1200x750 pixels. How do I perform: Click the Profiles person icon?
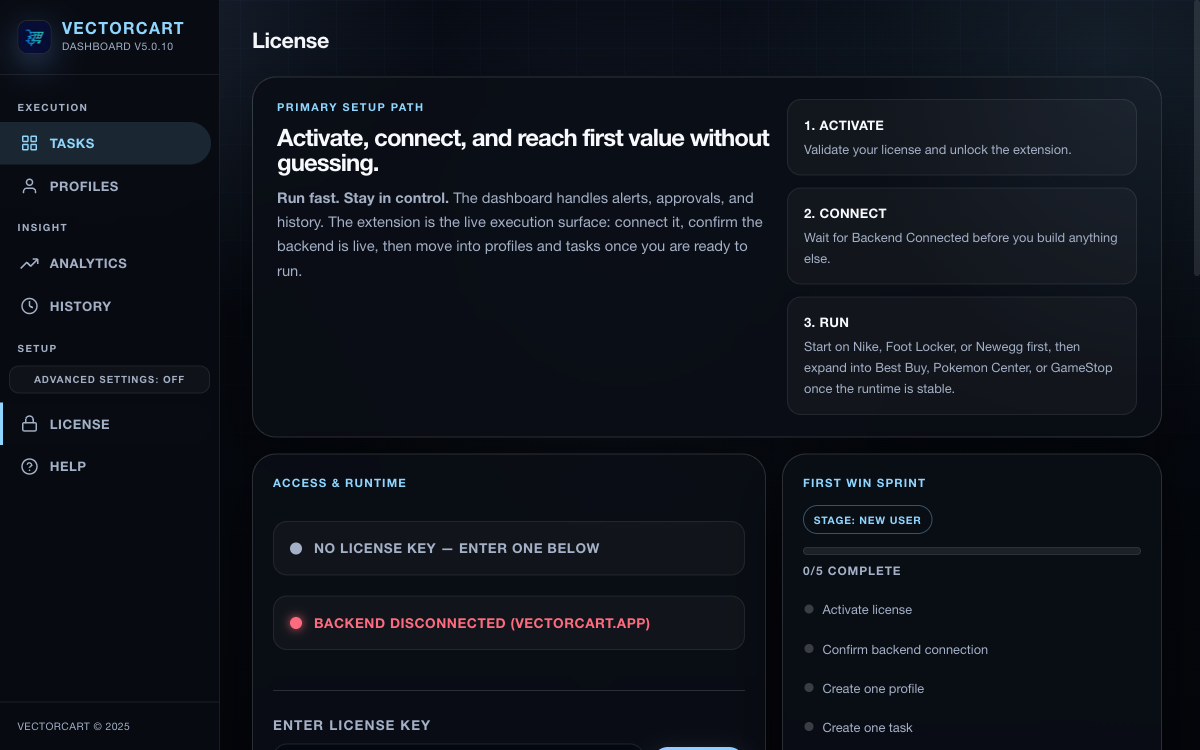click(x=28, y=186)
